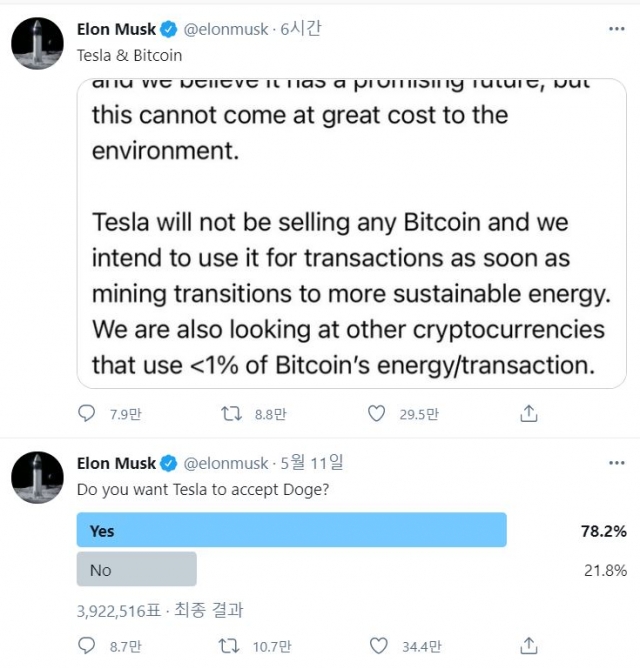Open more options on the Doge poll tweet
The image size is (640, 669).
point(617,463)
